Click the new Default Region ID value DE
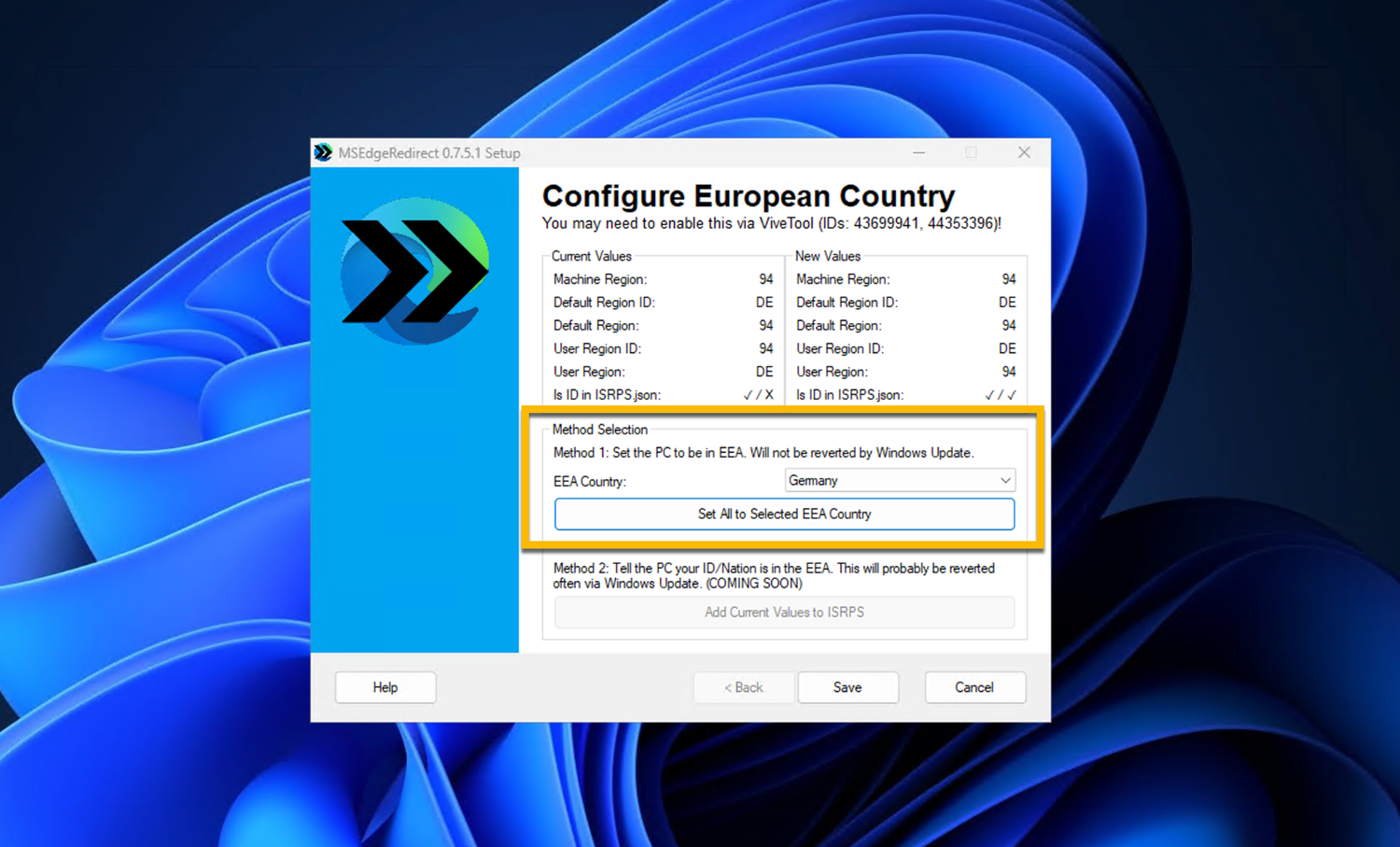The image size is (1400, 847). [1007, 303]
